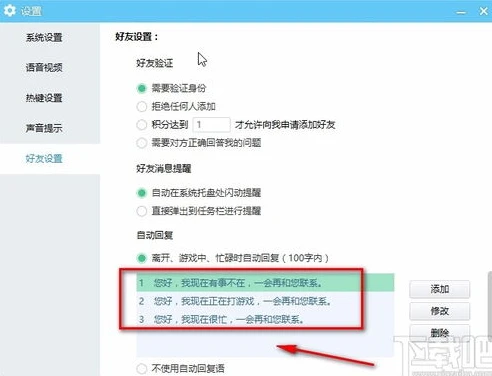This screenshot has width=492, height=376.
Task: Go to 声音提示 settings tab
Action: point(44,128)
